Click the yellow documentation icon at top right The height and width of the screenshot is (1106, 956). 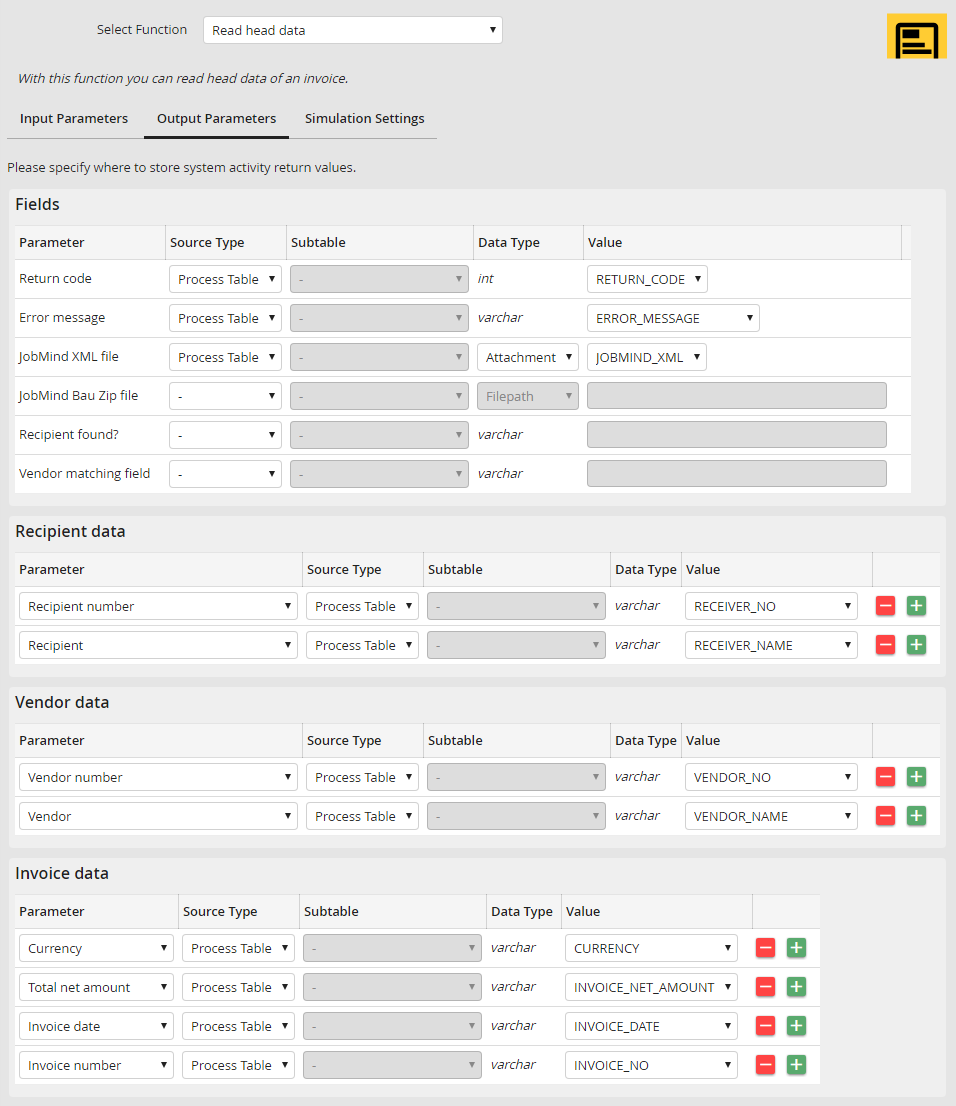(916, 36)
